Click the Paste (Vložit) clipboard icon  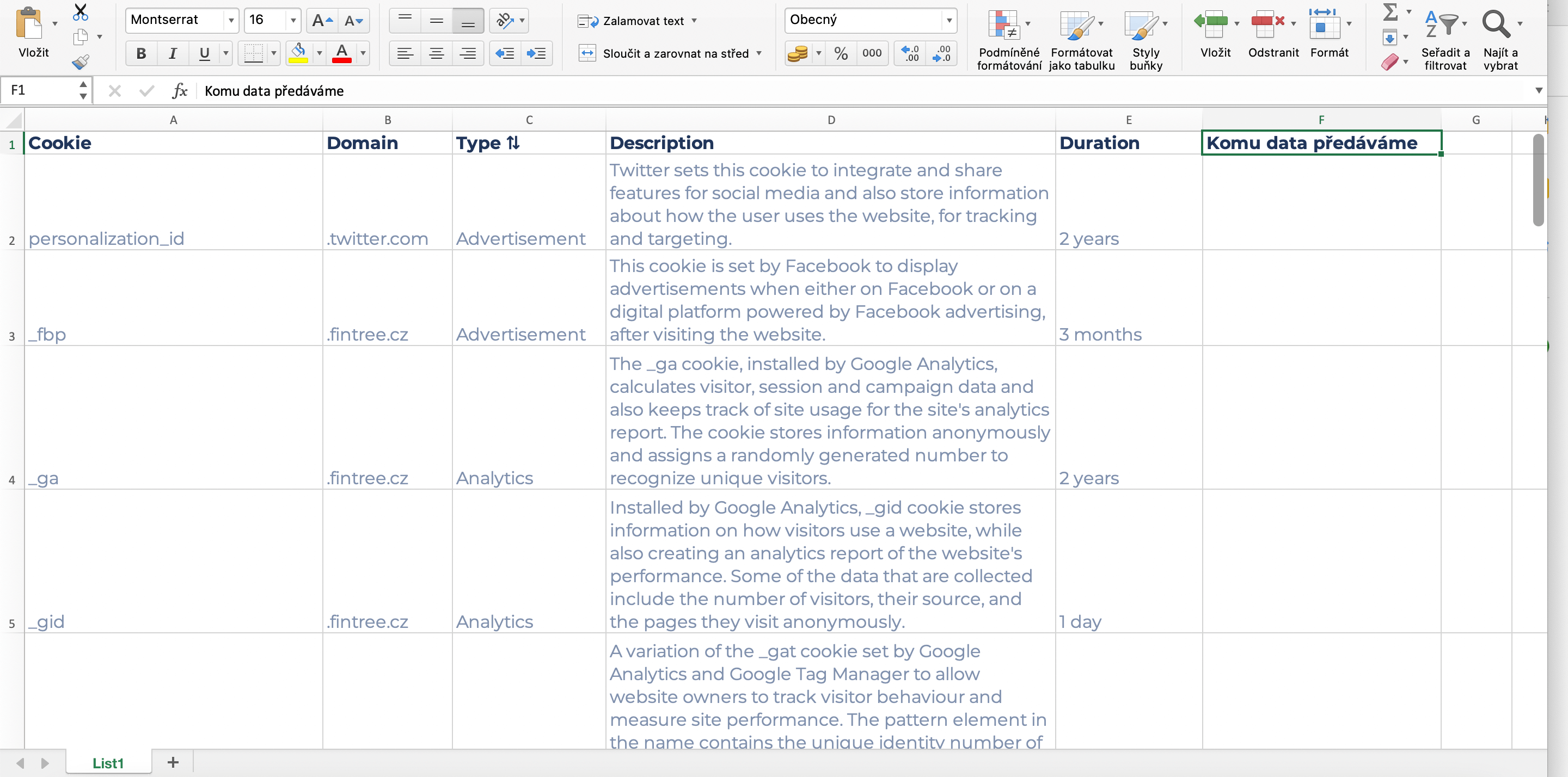[x=29, y=24]
